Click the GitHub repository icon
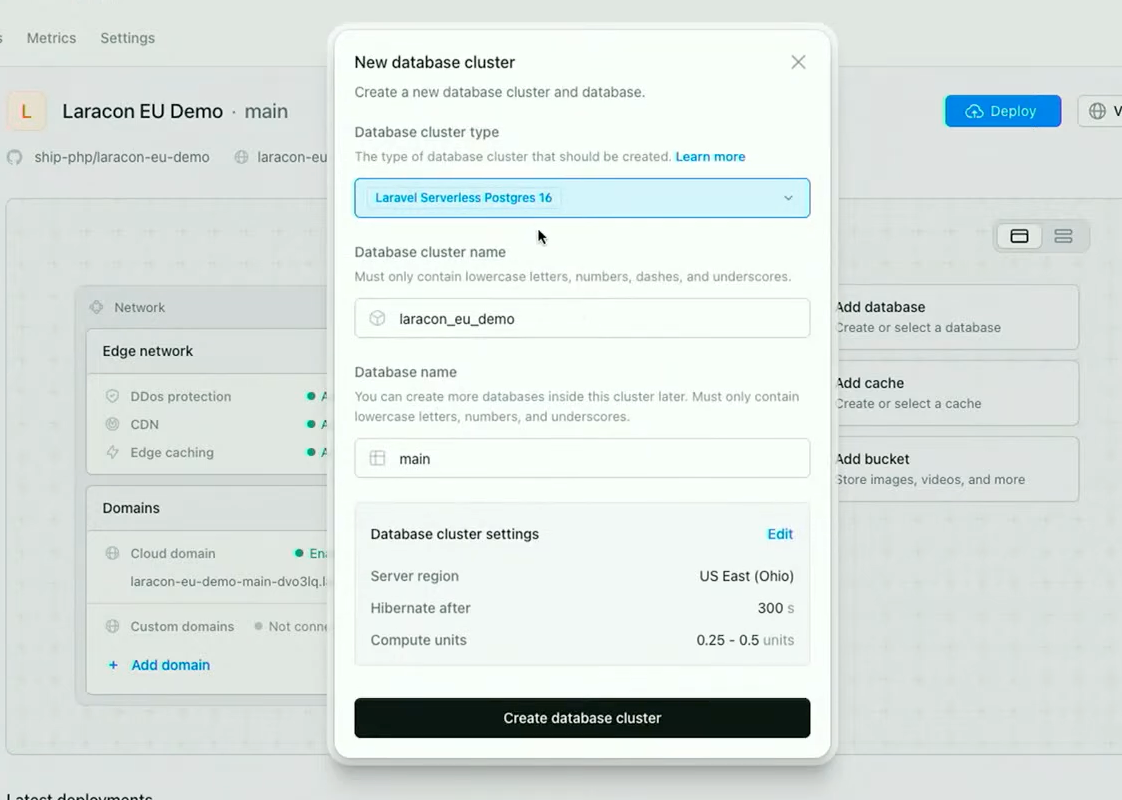This screenshot has width=1122, height=800. [x=15, y=157]
